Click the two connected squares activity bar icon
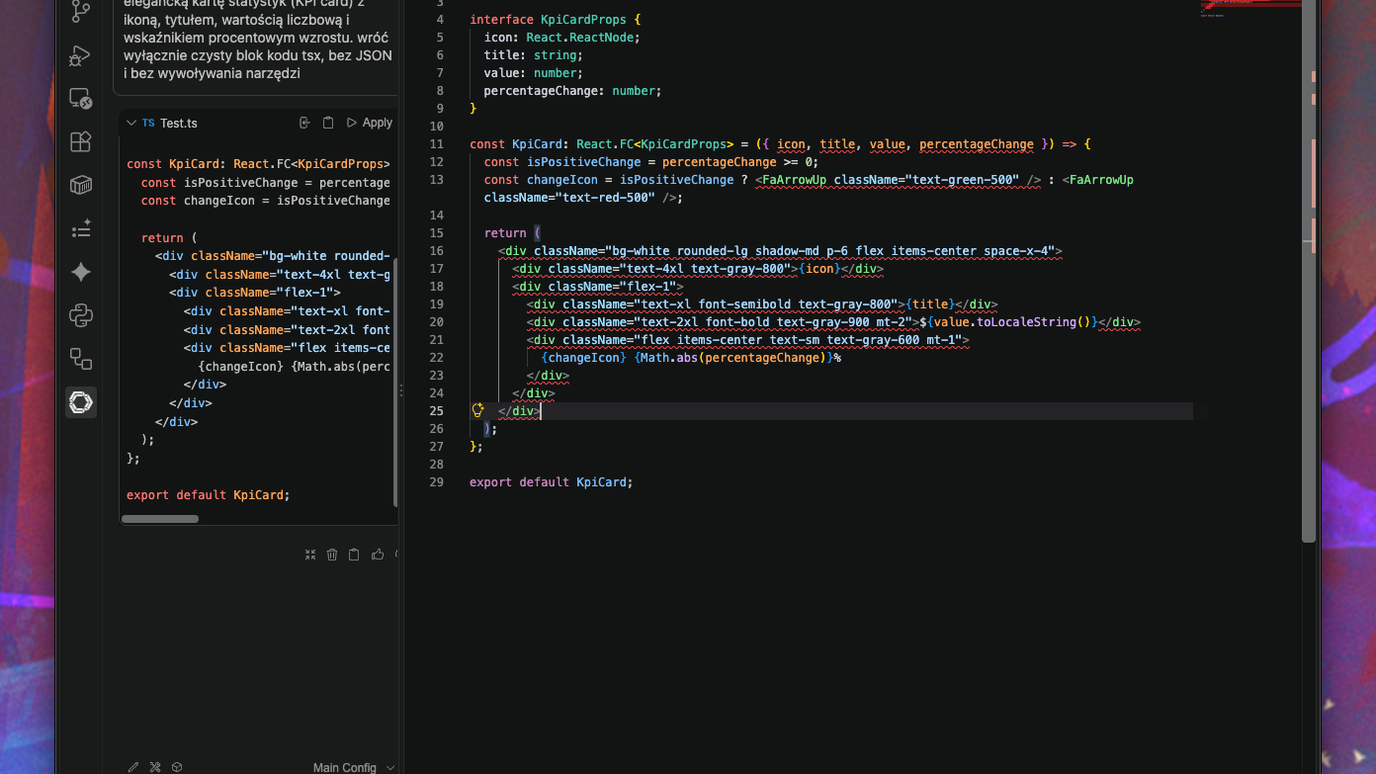1376x774 pixels. click(81, 359)
